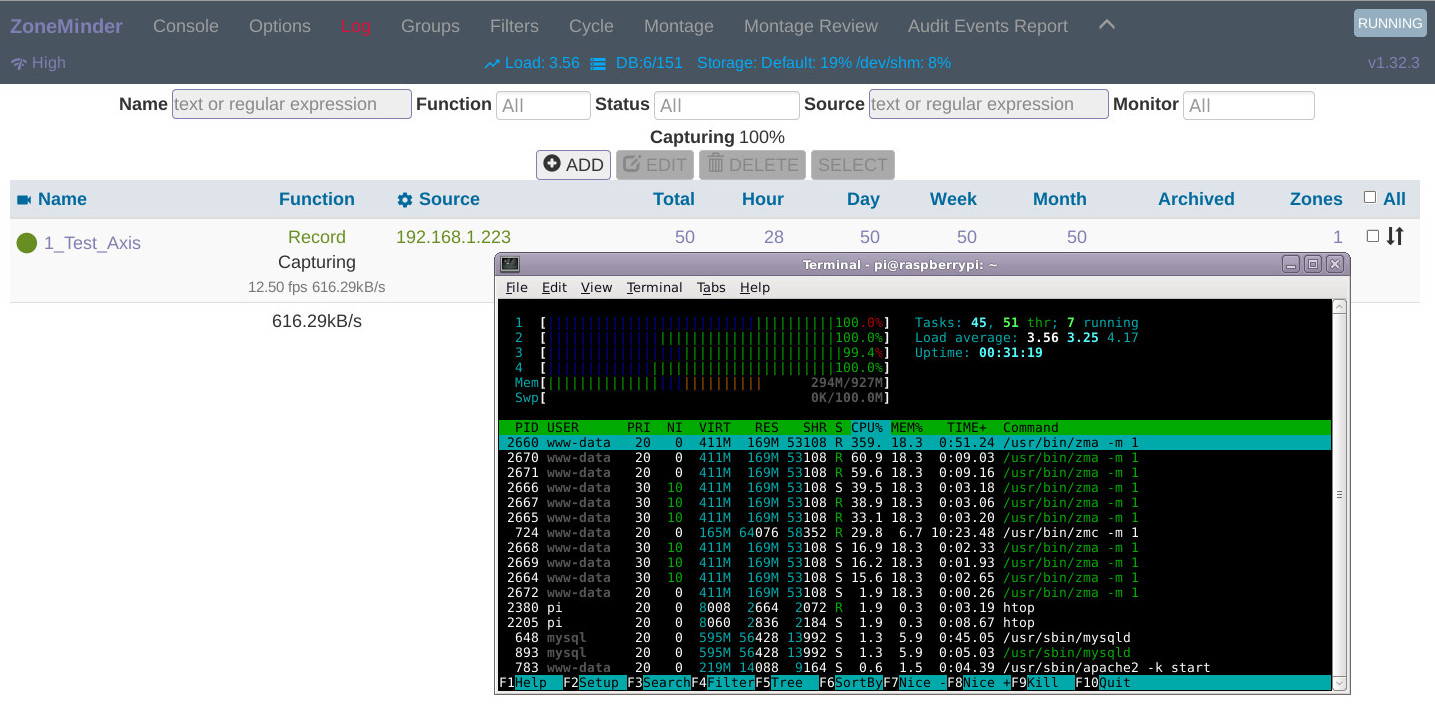
Task: Click the camera icon beside Name column
Action: tap(24, 200)
